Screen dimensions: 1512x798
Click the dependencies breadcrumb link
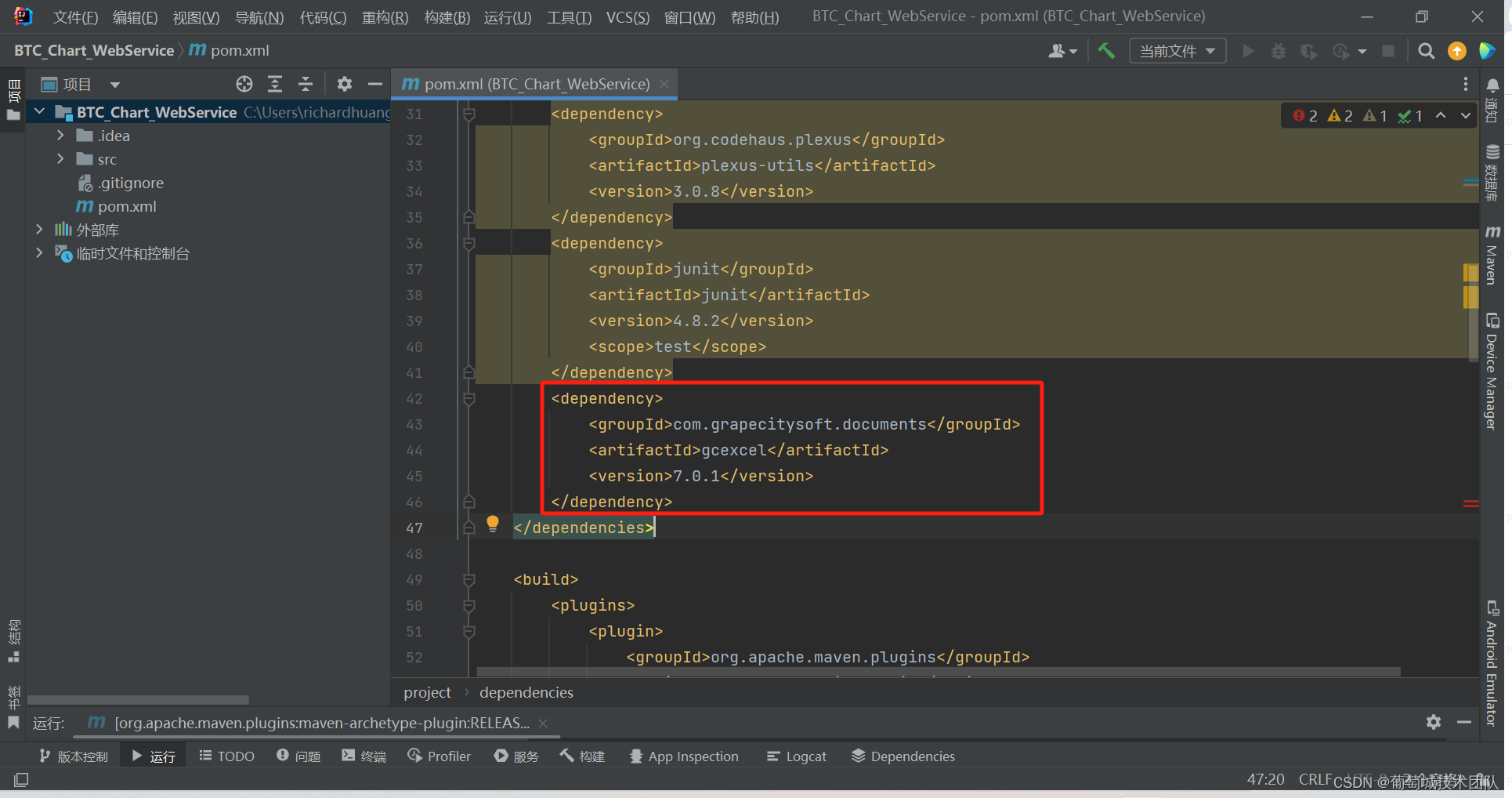(x=526, y=692)
